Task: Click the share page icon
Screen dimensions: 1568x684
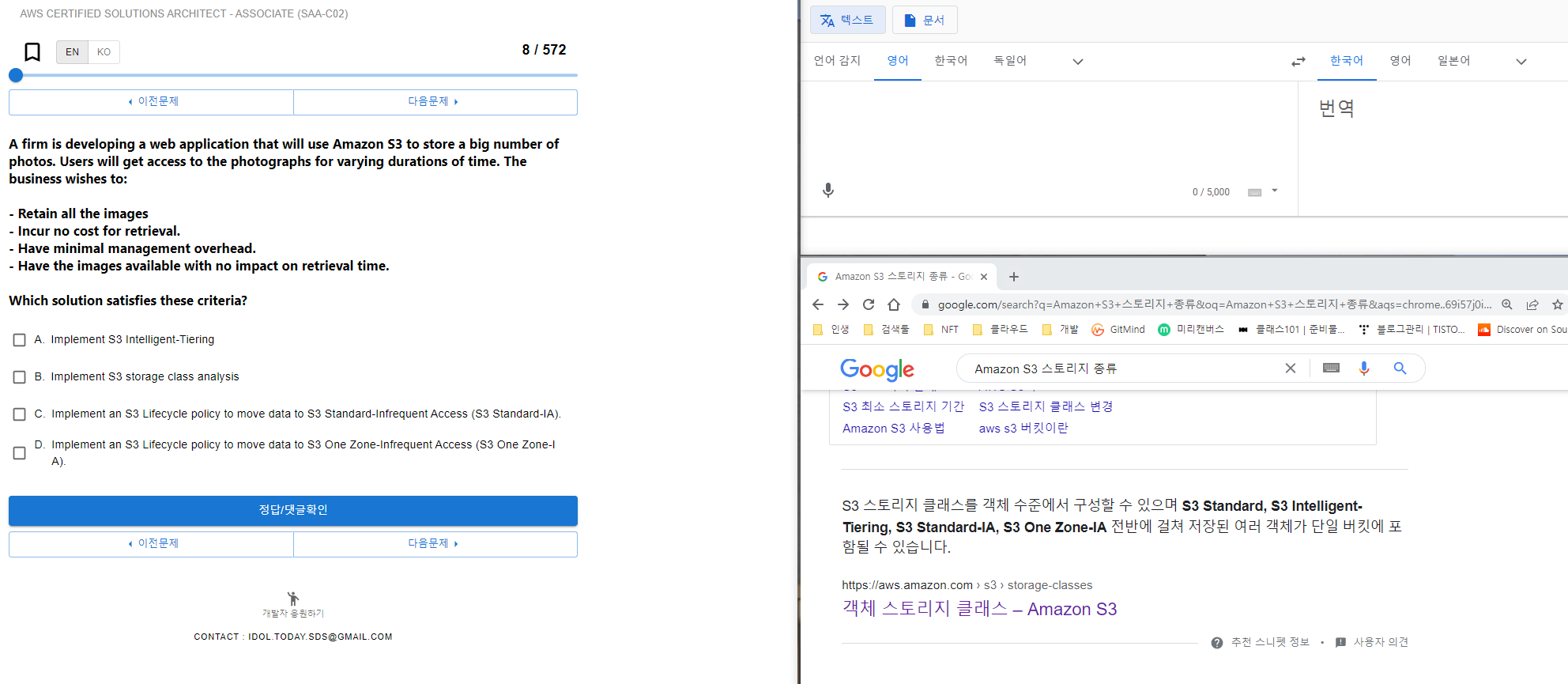Action: (x=1532, y=304)
